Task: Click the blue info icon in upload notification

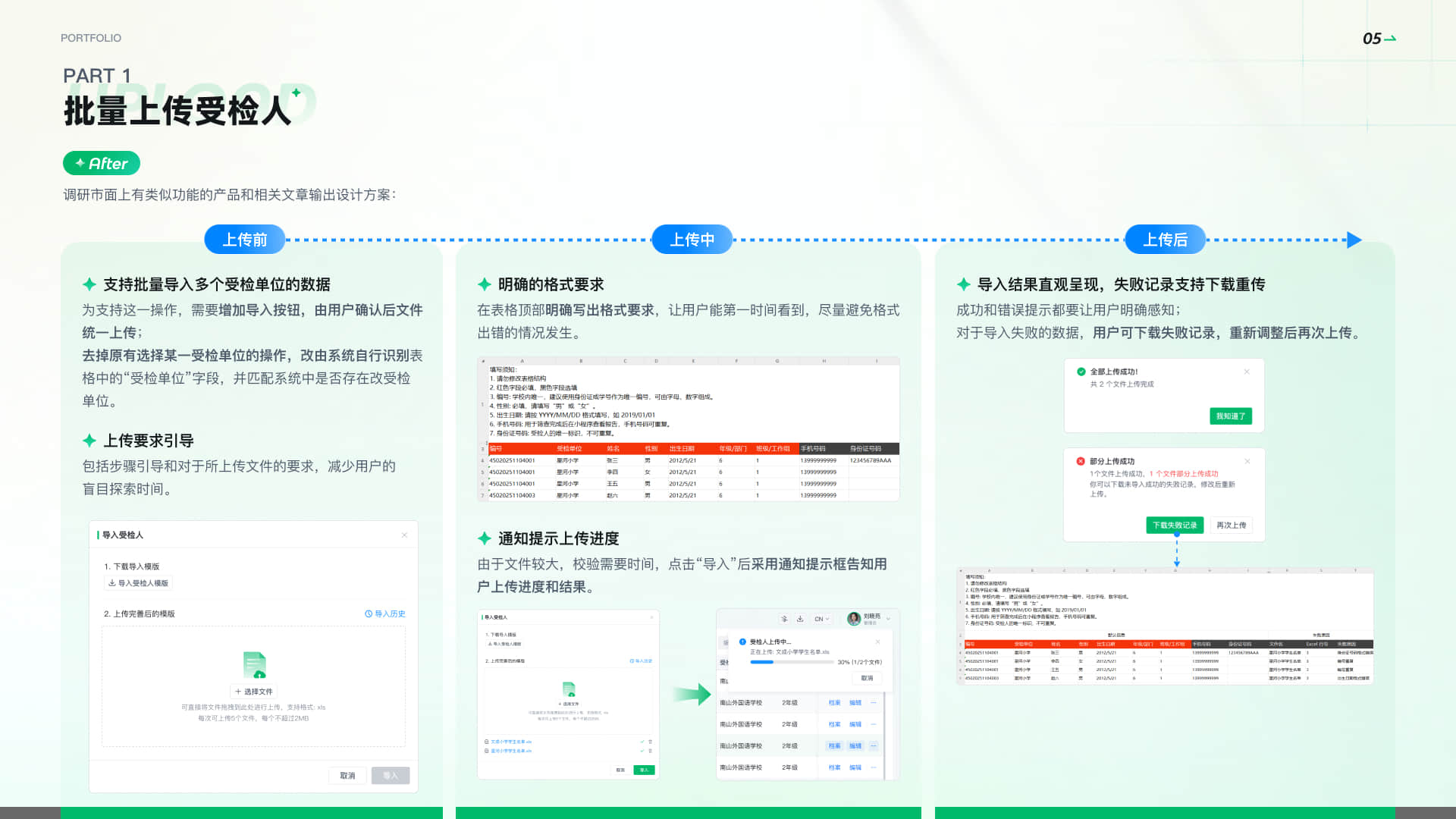Action: coord(742,642)
